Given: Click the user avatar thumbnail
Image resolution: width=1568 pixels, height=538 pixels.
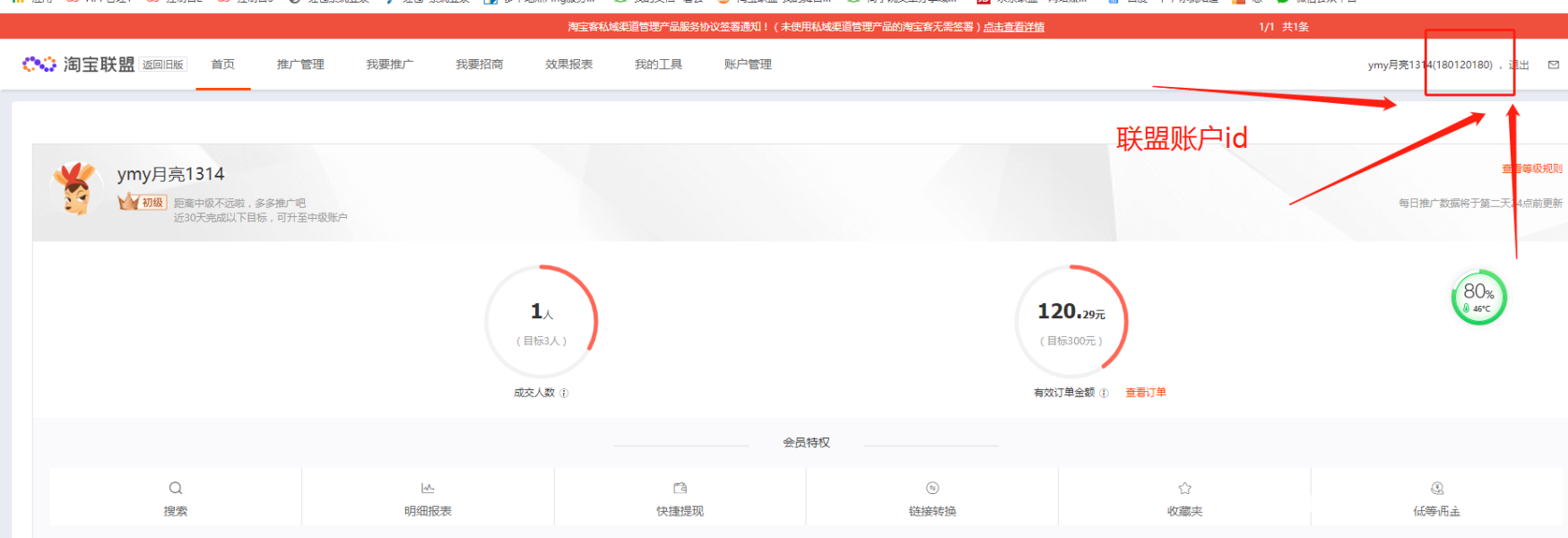Looking at the screenshot, I should (x=75, y=189).
